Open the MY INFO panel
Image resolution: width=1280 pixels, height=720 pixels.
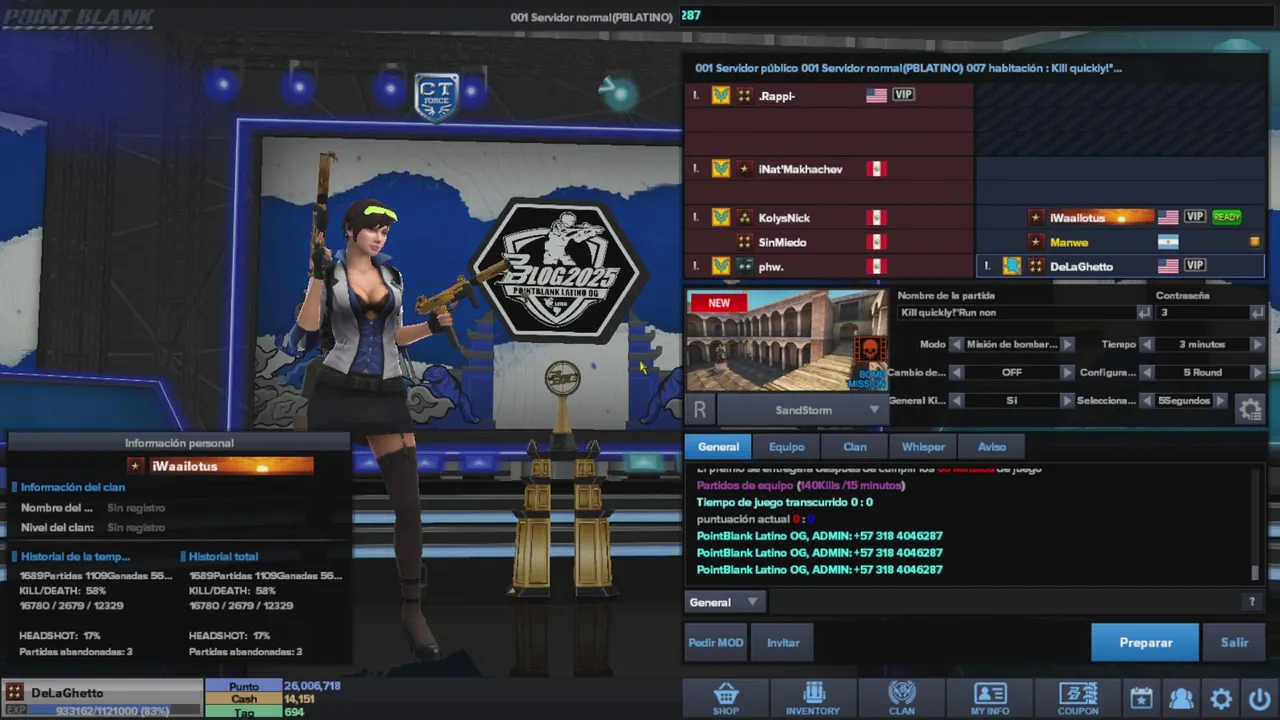990,698
